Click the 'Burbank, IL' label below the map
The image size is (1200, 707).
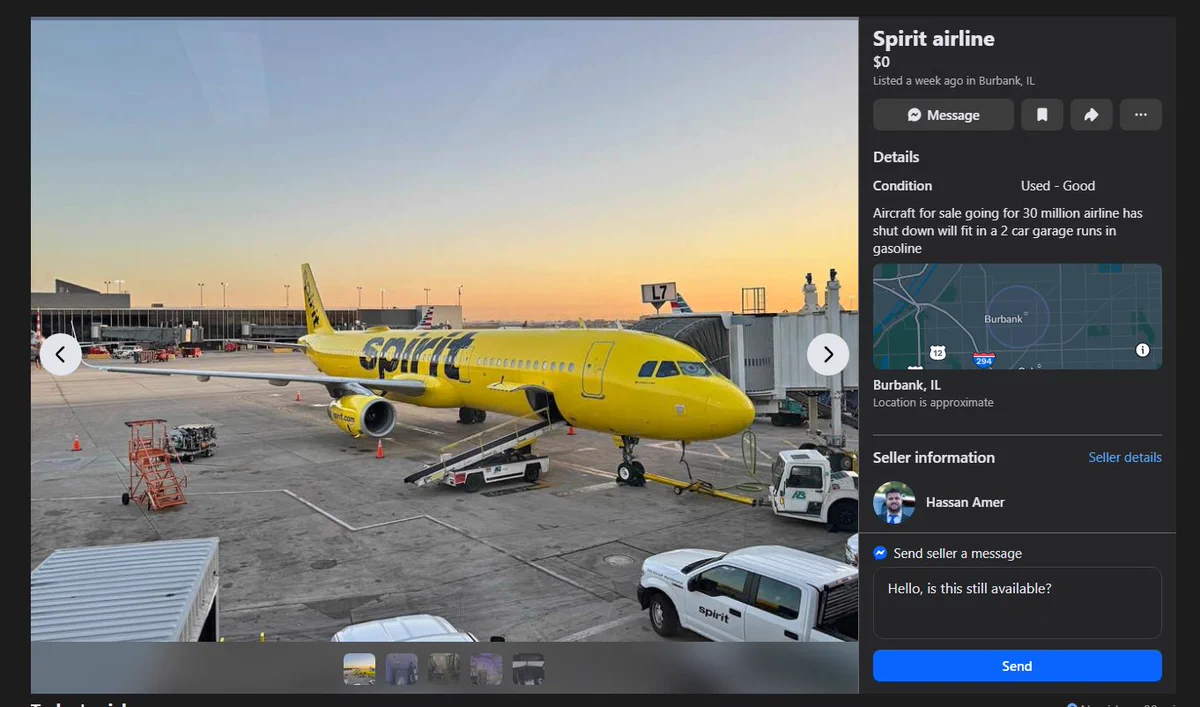tap(907, 385)
